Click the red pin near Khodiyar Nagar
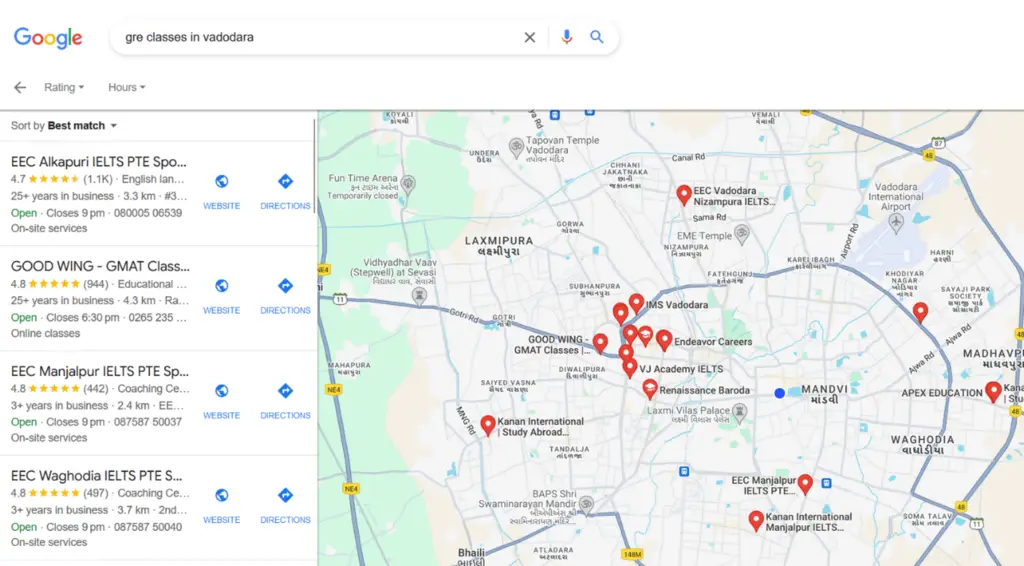 (x=920, y=312)
